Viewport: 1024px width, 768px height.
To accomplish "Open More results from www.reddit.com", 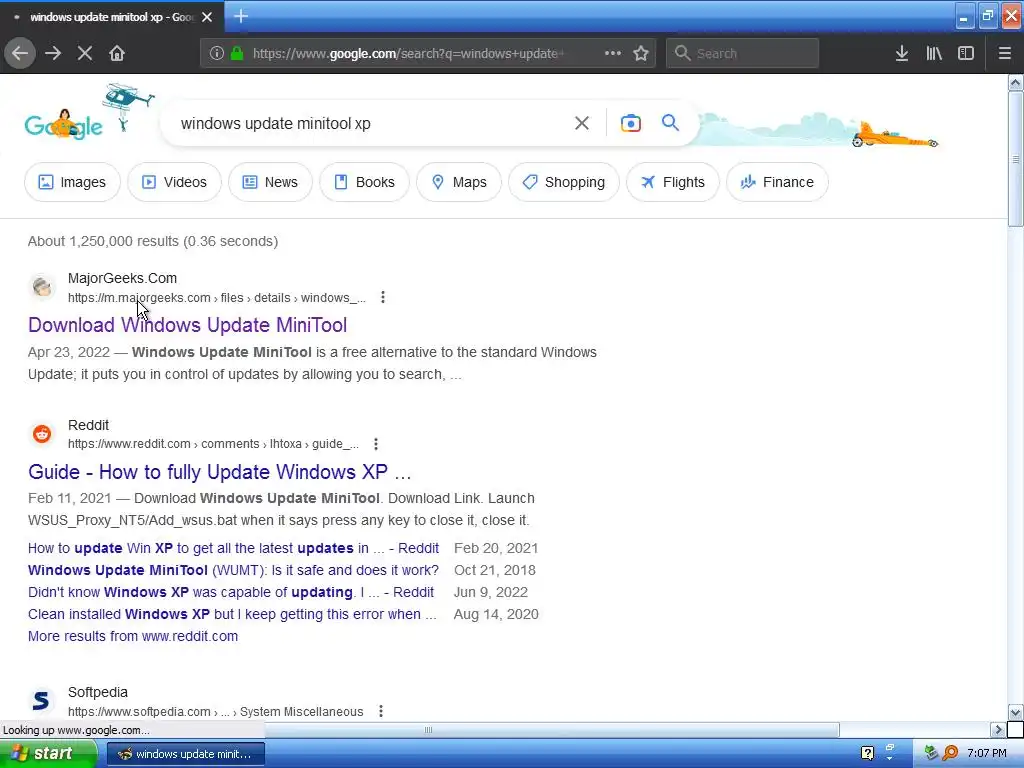I will [x=133, y=636].
